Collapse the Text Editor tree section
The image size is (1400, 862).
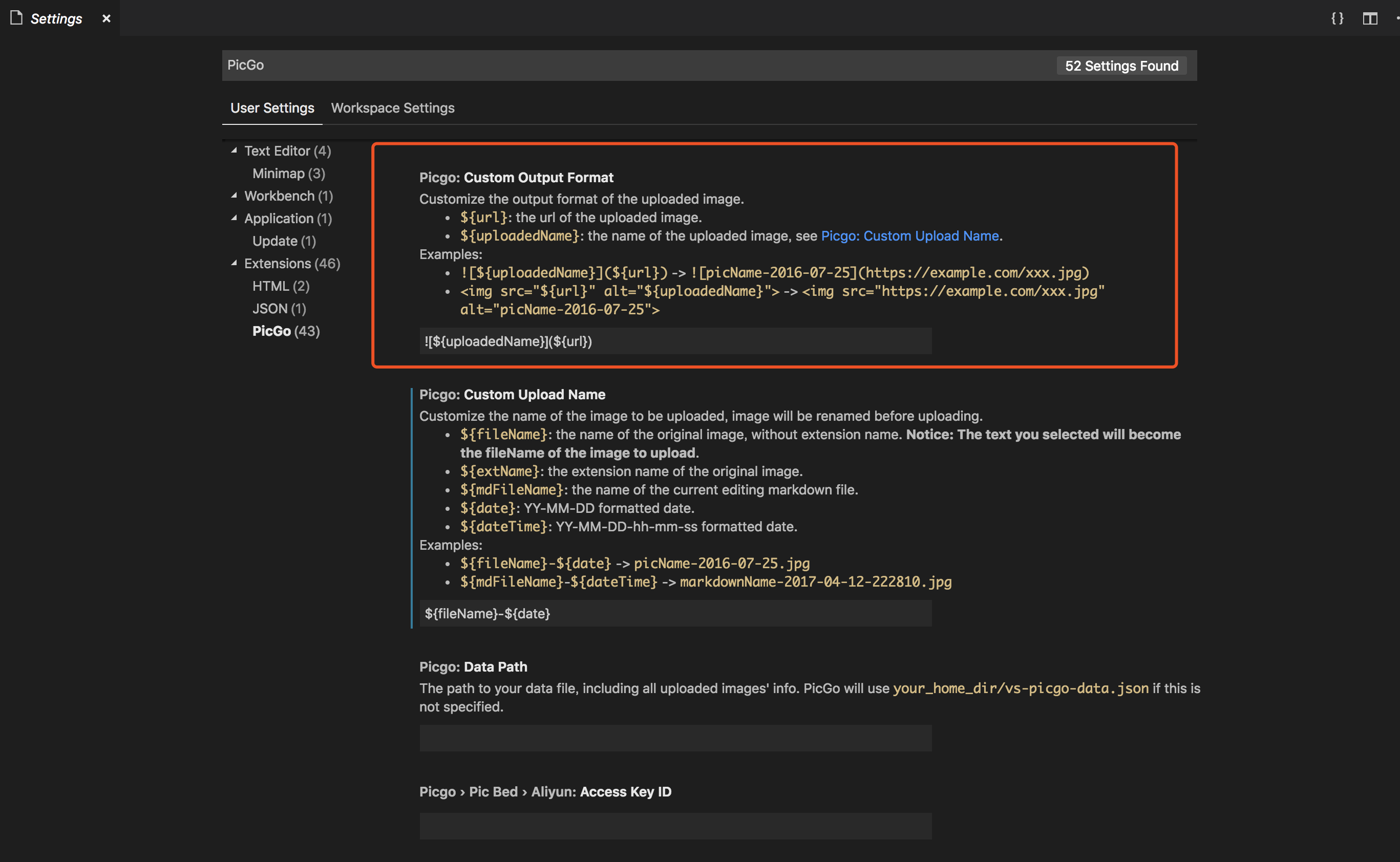pos(234,150)
